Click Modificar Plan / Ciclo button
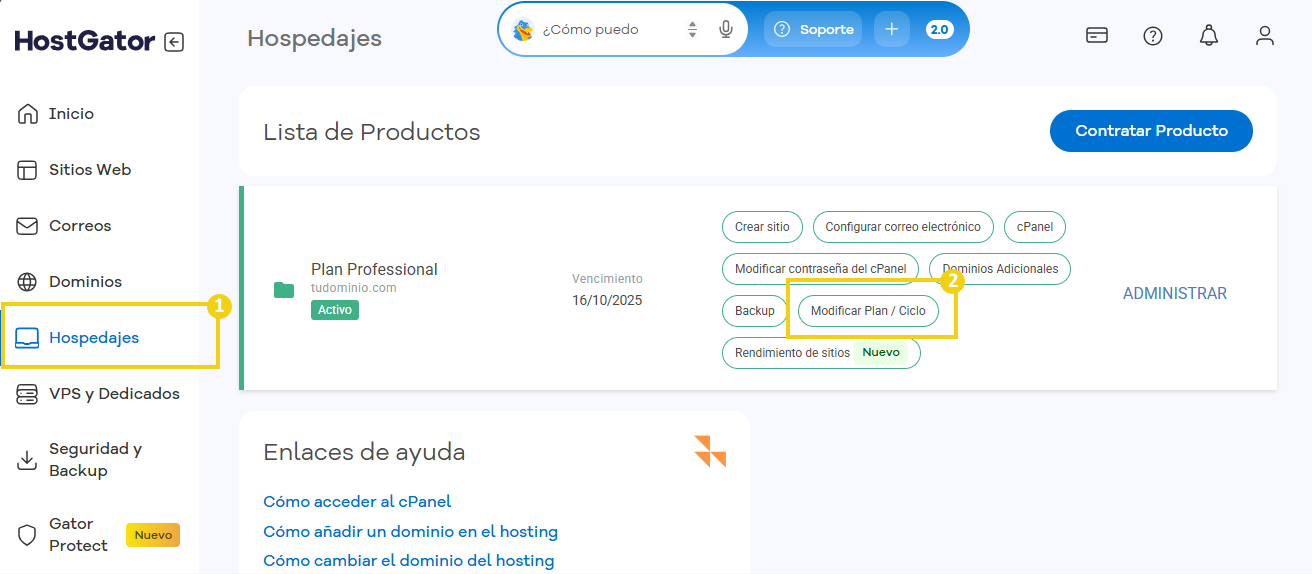This screenshot has height=574, width=1312. [x=868, y=311]
